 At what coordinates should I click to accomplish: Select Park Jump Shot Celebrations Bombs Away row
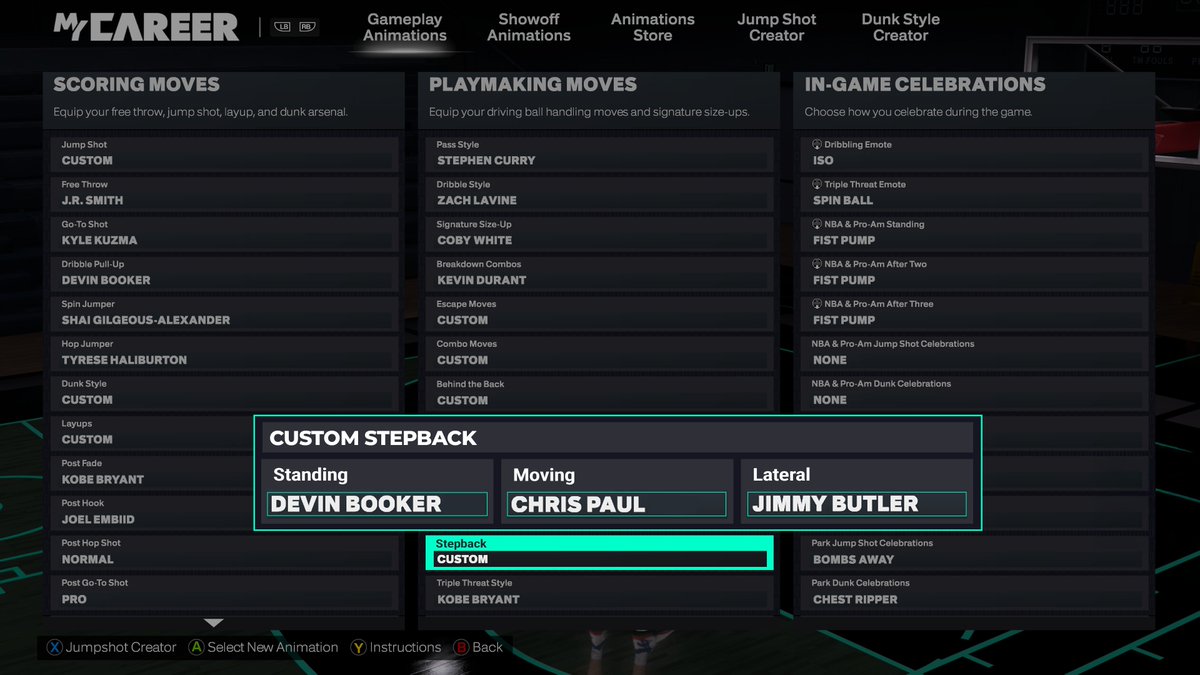click(977, 552)
